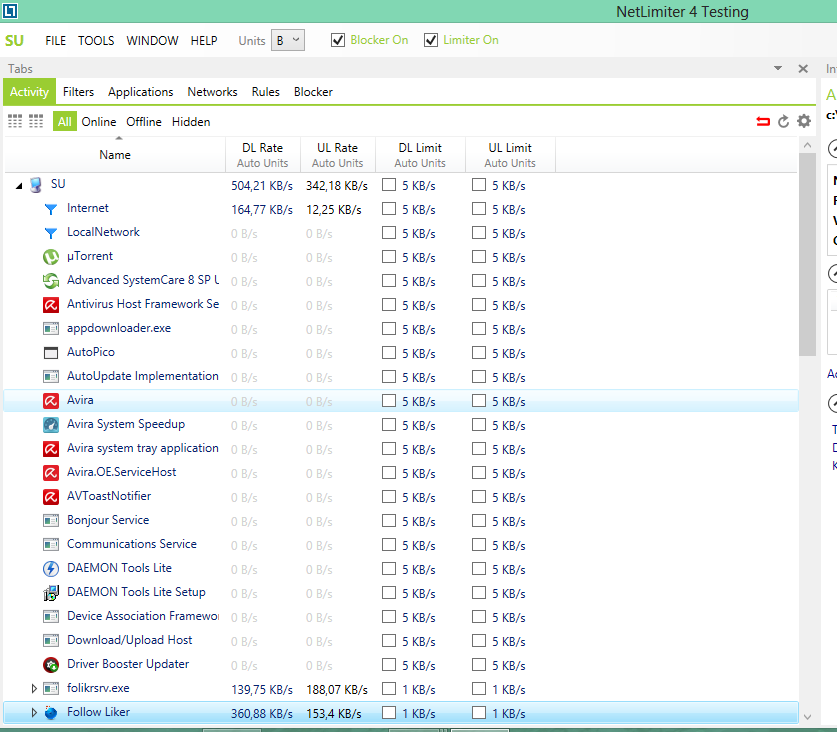The image size is (837, 732).
Task: Show only Online applications
Action: pyautogui.click(x=99, y=122)
